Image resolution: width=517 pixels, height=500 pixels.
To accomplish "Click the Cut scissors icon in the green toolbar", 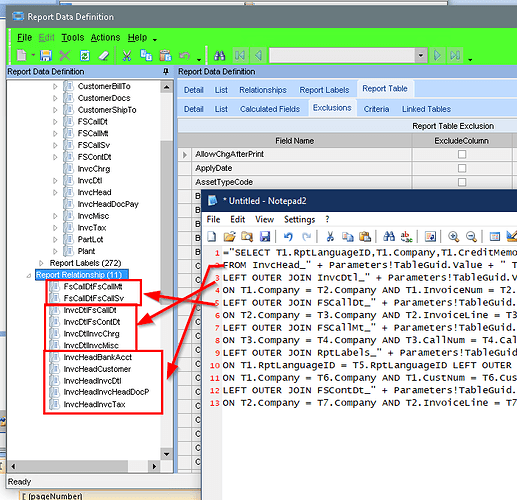I will [x=127, y=55].
